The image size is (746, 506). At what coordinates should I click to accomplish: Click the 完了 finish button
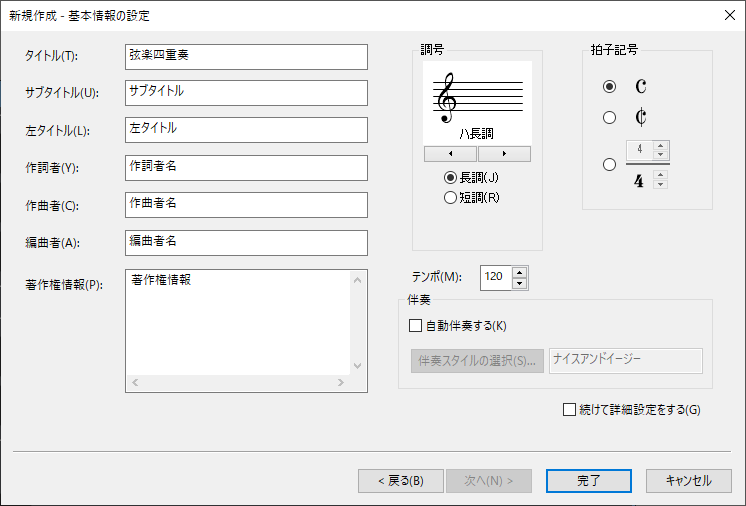pos(589,481)
